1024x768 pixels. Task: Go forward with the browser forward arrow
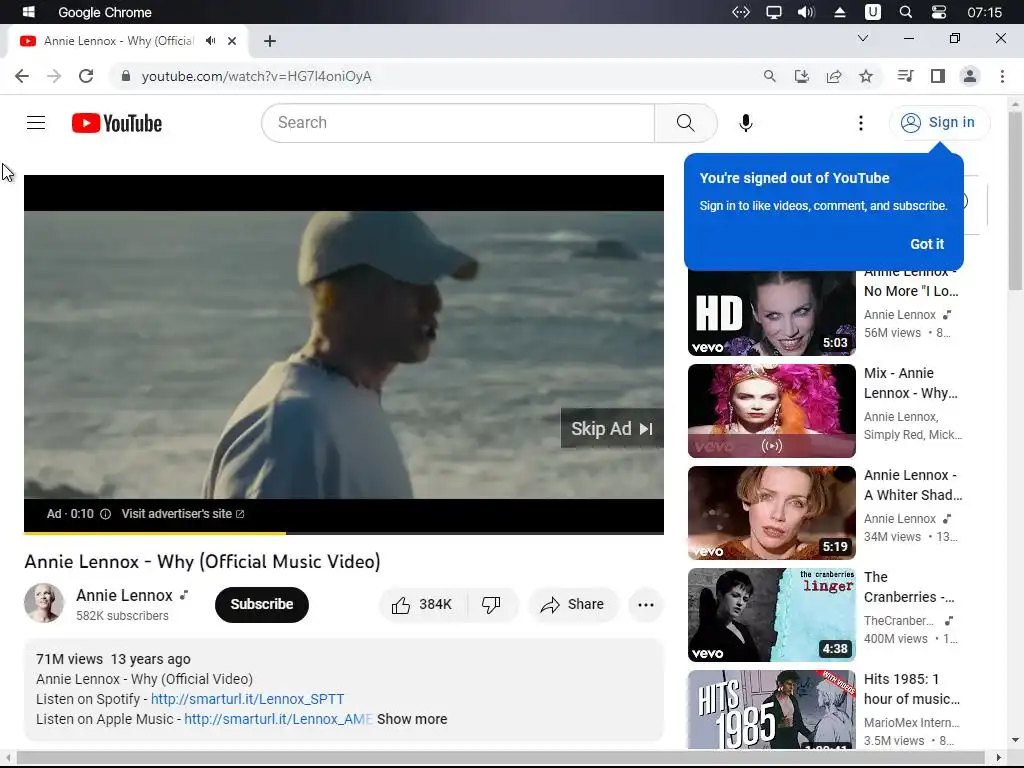click(x=54, y=76)
